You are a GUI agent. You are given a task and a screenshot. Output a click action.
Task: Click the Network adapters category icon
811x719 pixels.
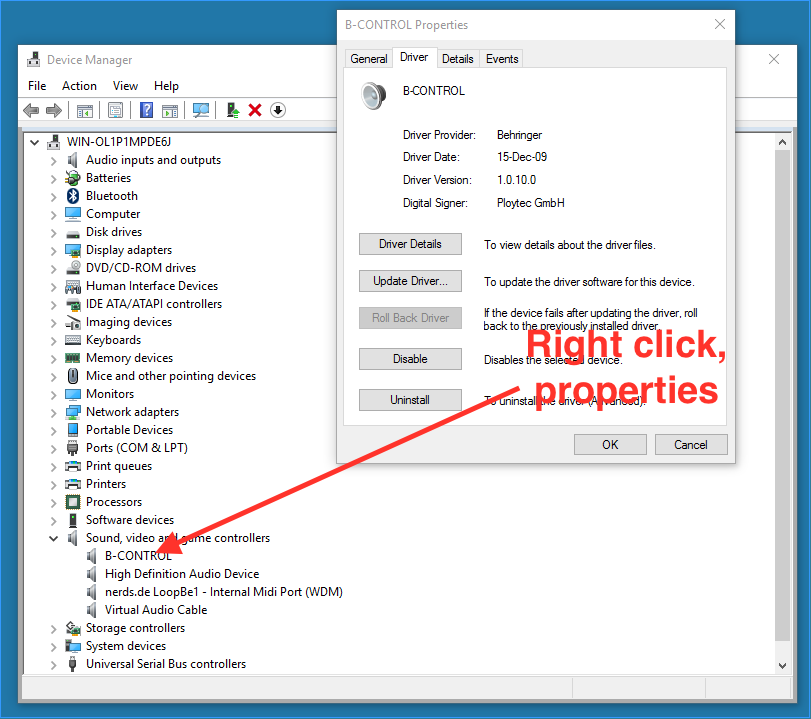(x=73, y=412)
